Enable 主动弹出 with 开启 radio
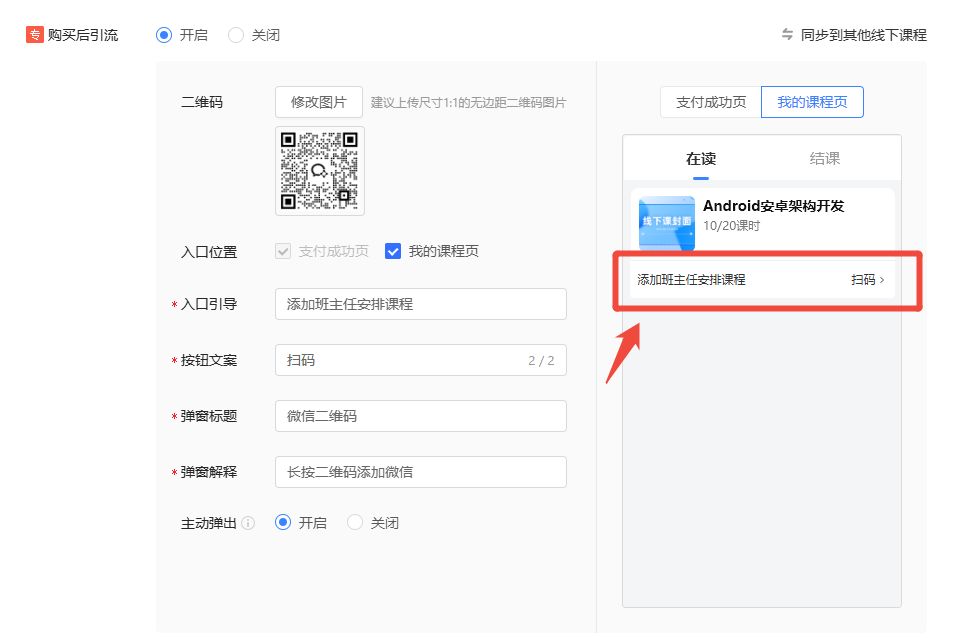This screenshot has width=975, height=638. click(283, 522)
